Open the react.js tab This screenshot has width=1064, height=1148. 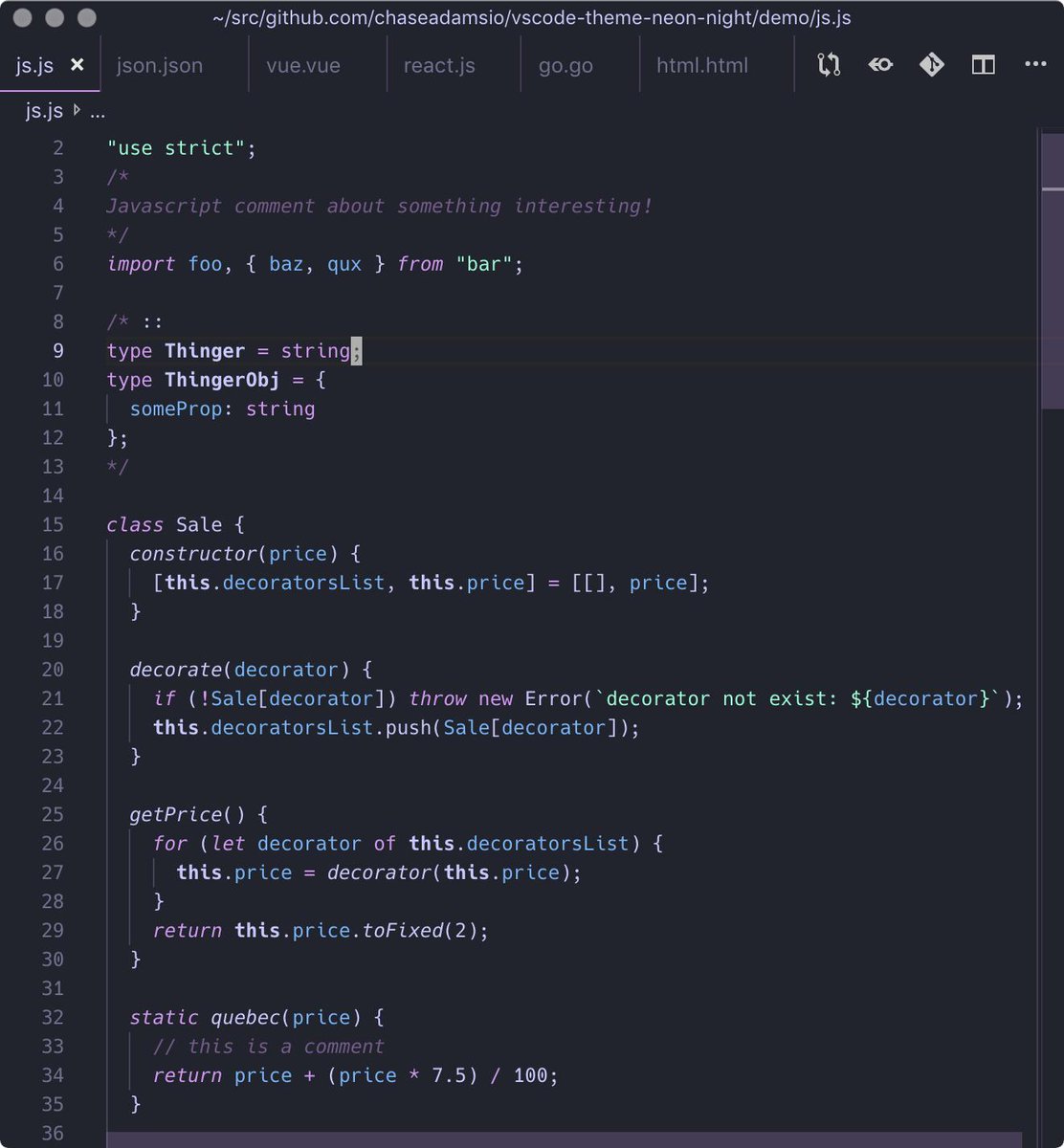click(439, 64)
